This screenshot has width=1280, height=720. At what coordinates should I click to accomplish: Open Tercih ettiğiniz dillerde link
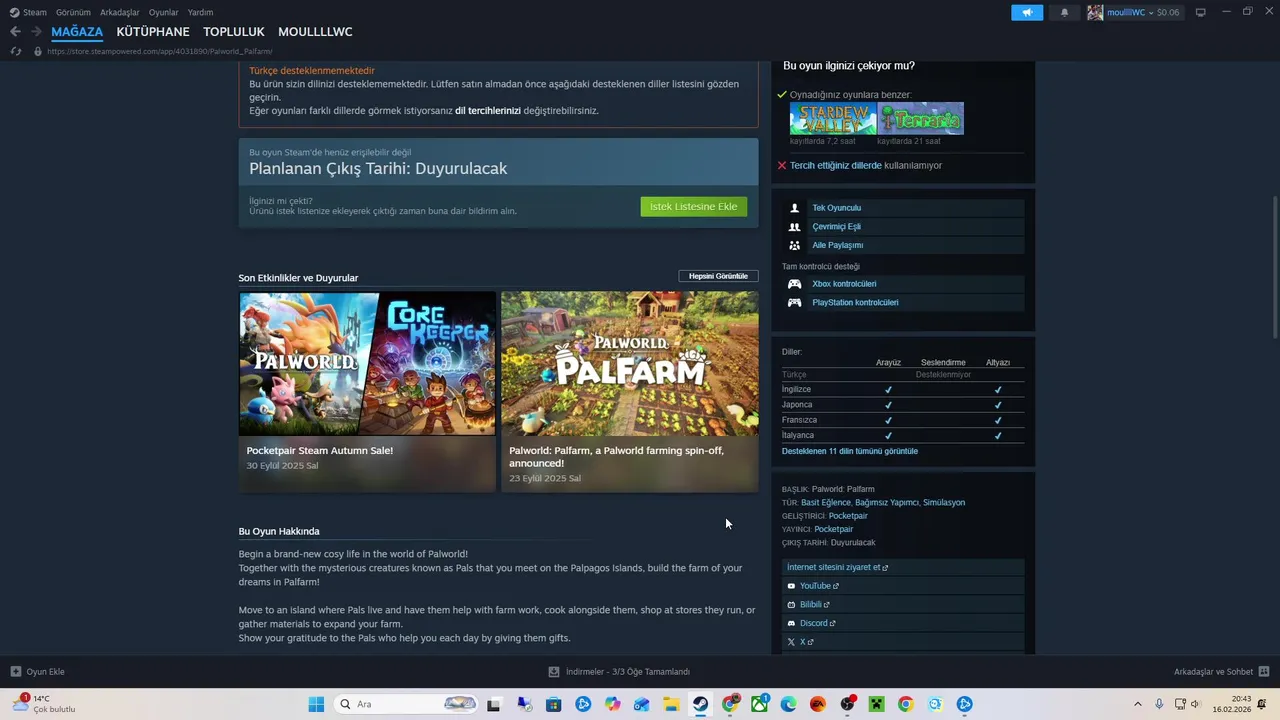[836, 166]
